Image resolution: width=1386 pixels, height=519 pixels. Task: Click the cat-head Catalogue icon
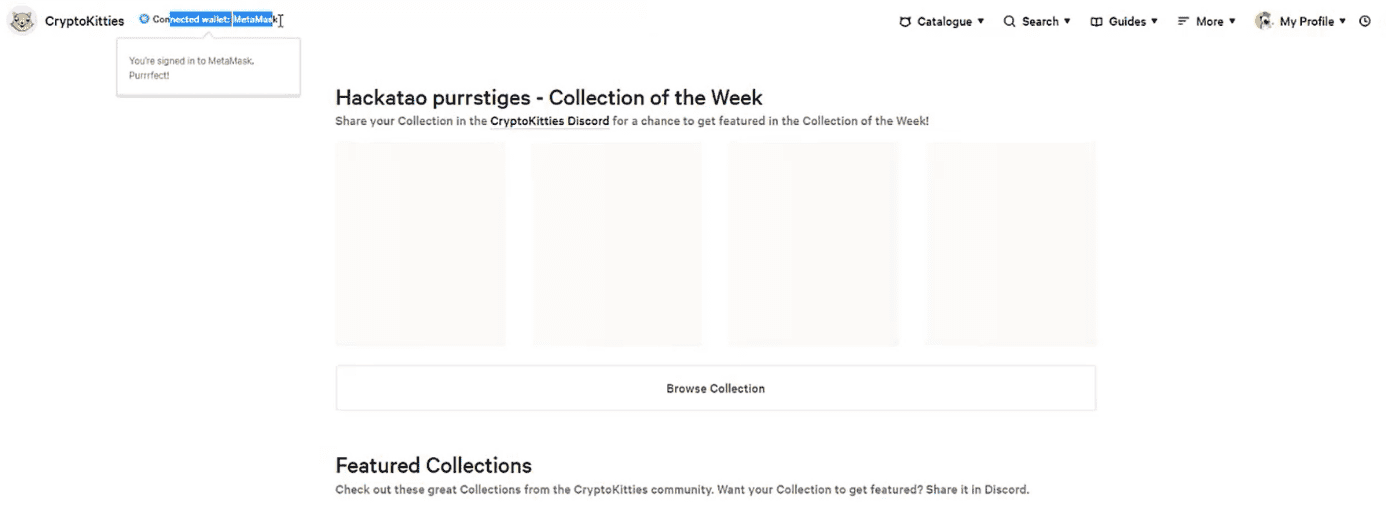[905, 21]
